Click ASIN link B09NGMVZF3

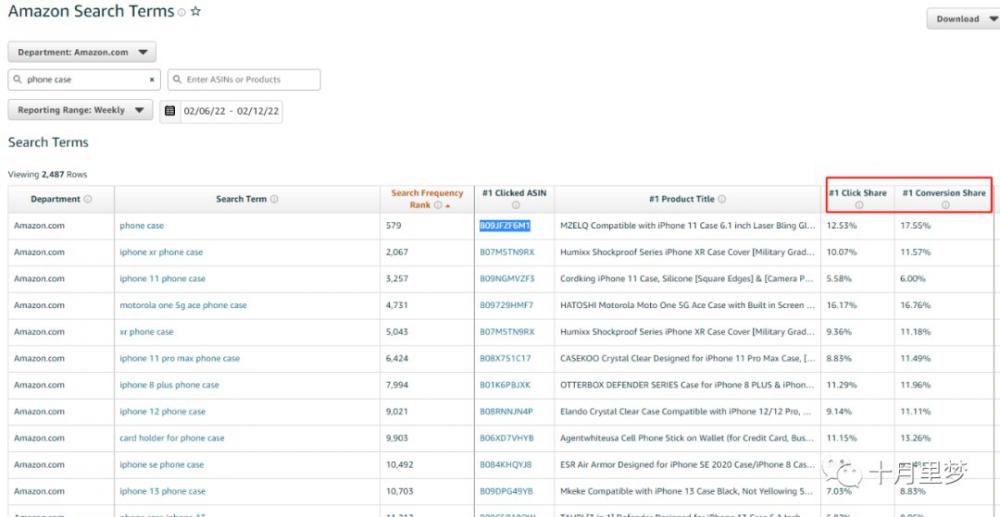[507, 279]
